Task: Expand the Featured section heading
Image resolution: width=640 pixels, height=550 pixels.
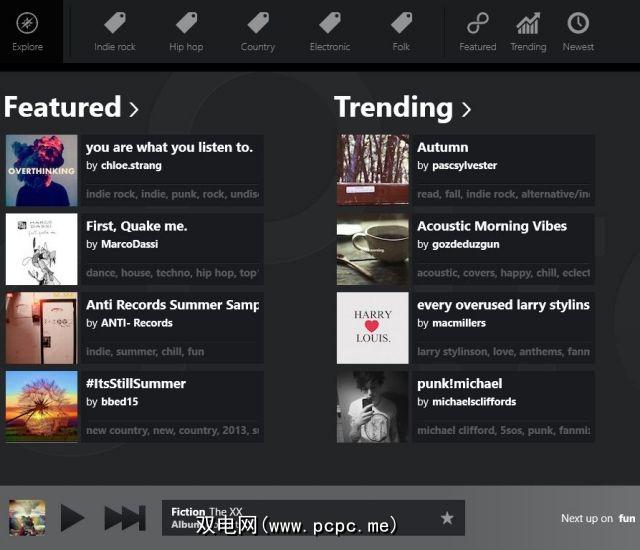Action: (71, 107)
